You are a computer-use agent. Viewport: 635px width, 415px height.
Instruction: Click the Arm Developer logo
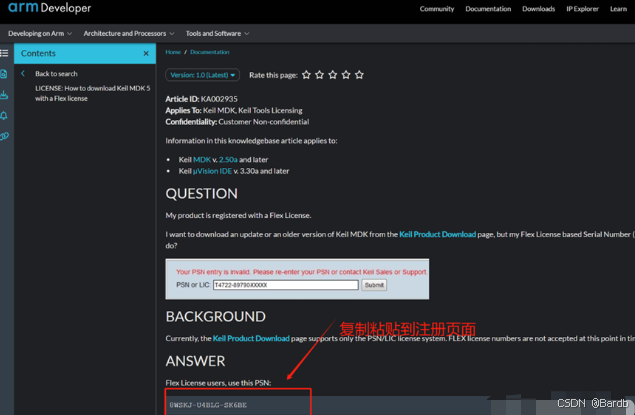[49, 8]
